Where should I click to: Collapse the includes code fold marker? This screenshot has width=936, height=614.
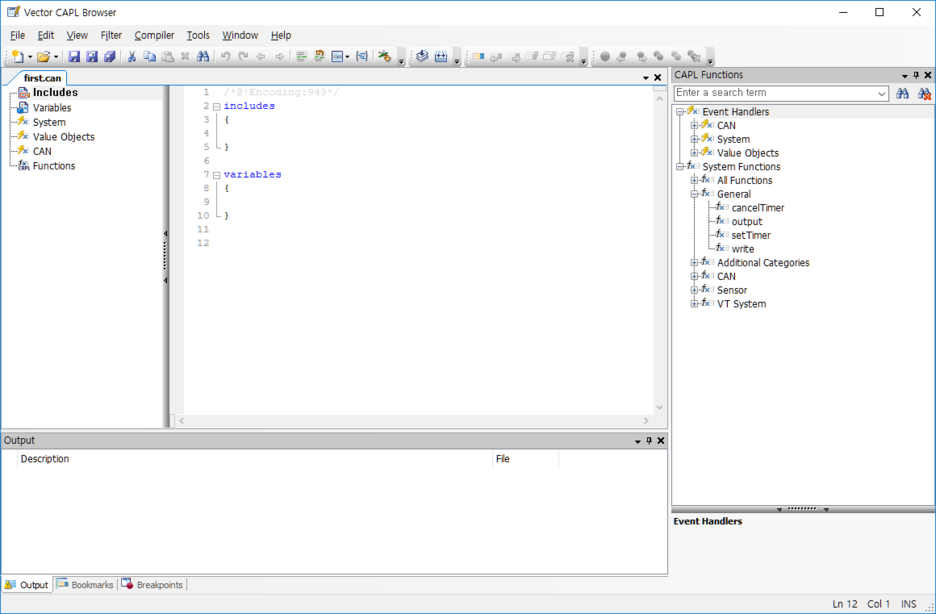[217, 107]
